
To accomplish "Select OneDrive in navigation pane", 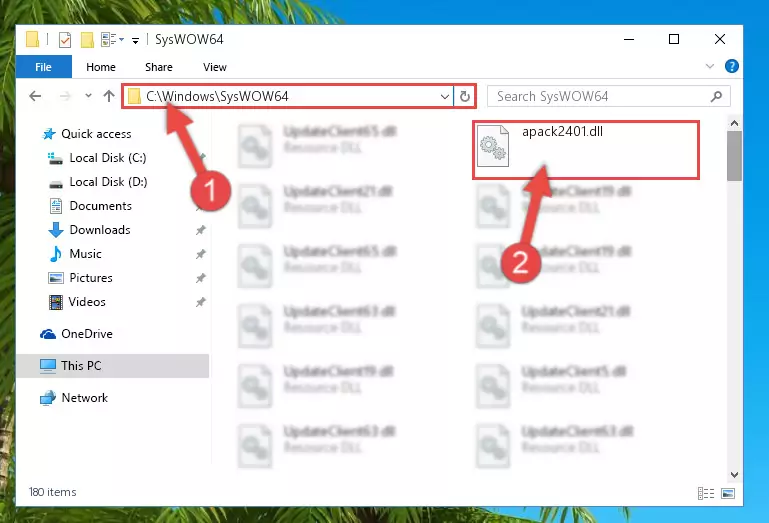I will coord(87,334).
